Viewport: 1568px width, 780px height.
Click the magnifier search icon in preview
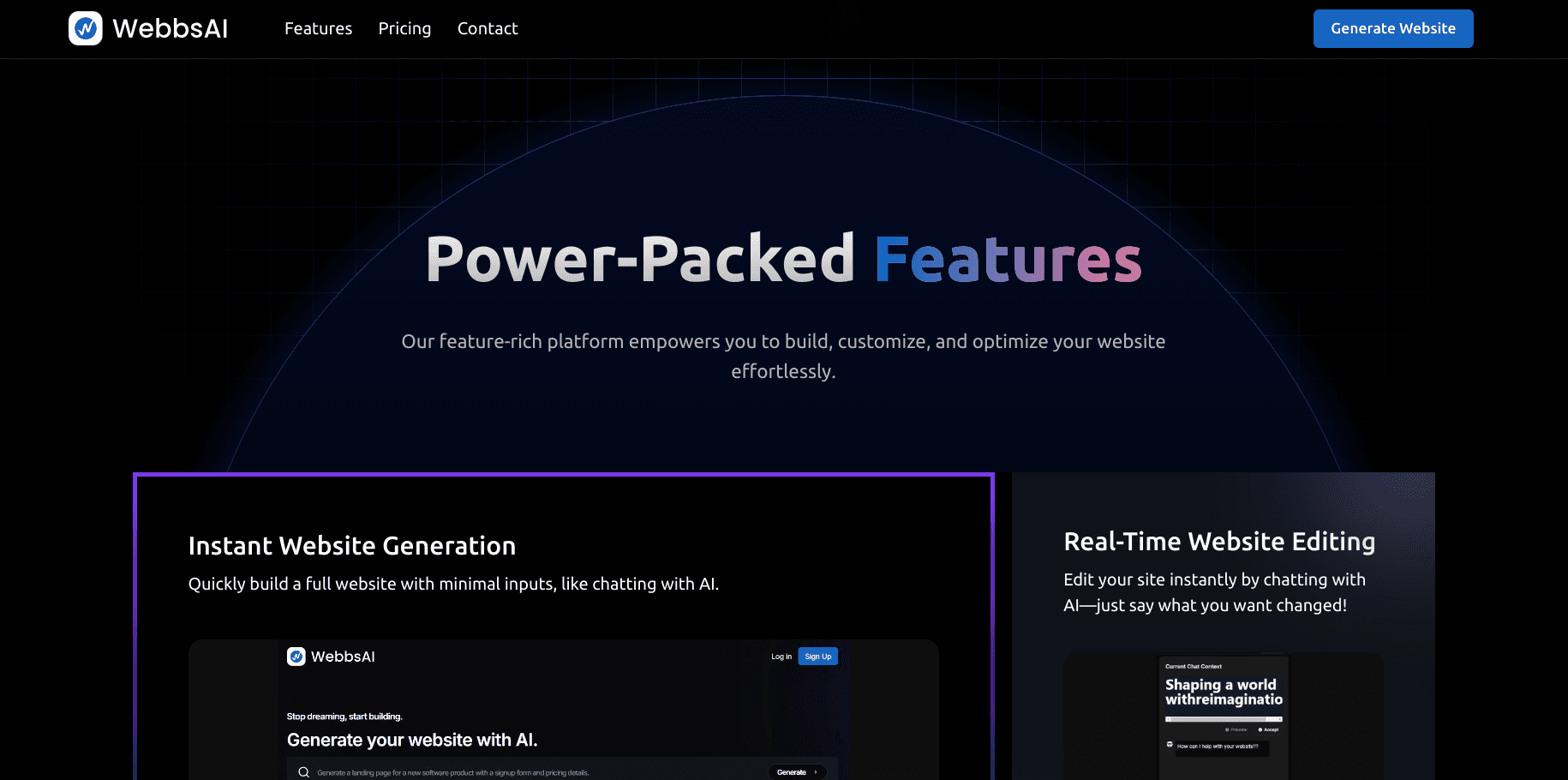(x=303, y=772)
